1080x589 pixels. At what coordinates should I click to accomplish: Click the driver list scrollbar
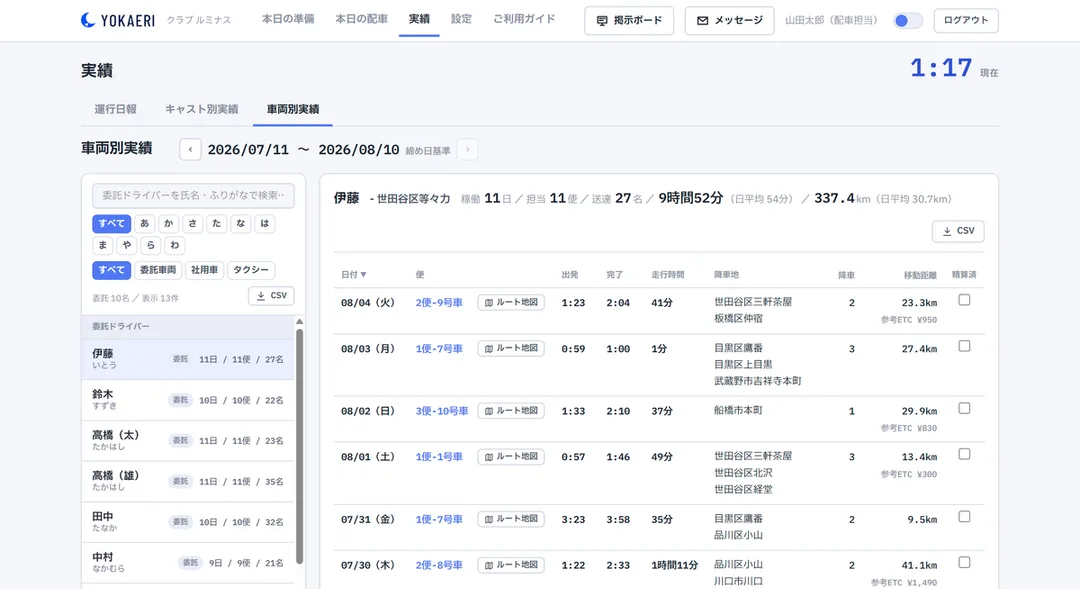300,445
